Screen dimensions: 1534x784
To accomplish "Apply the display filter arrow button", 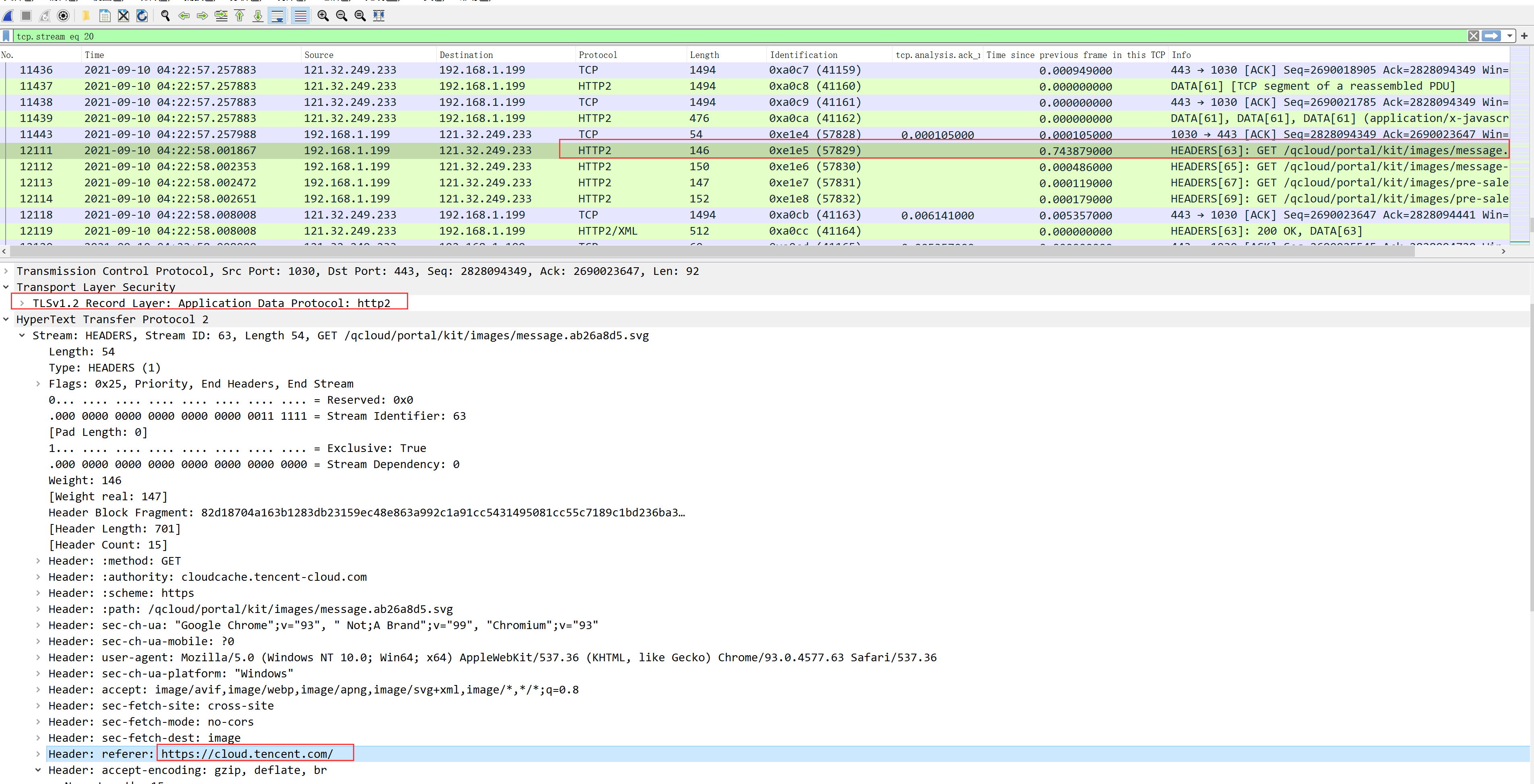I will pyautogui.click(x=1491, y=36).
